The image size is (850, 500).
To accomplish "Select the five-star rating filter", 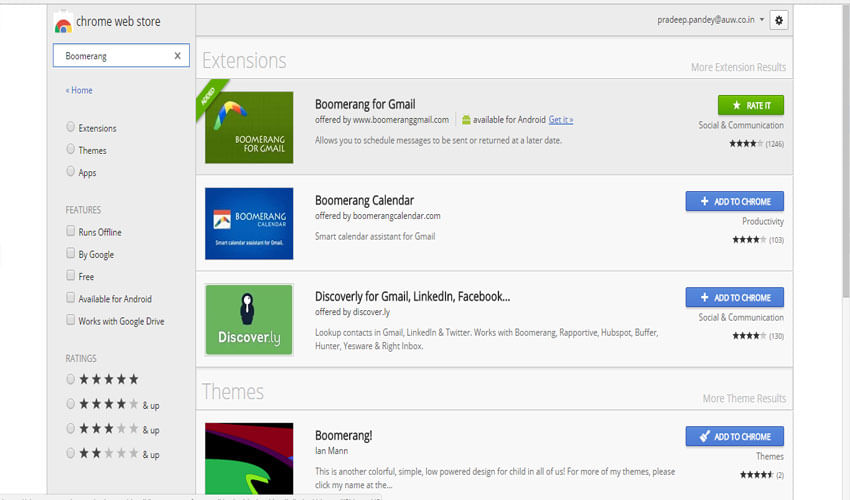I will coord(70,379).
